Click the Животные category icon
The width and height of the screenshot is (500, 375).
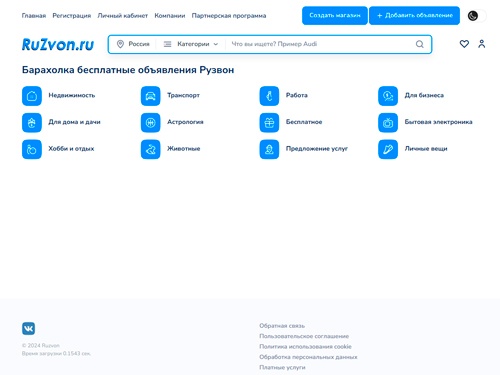[x=150, y=149]
